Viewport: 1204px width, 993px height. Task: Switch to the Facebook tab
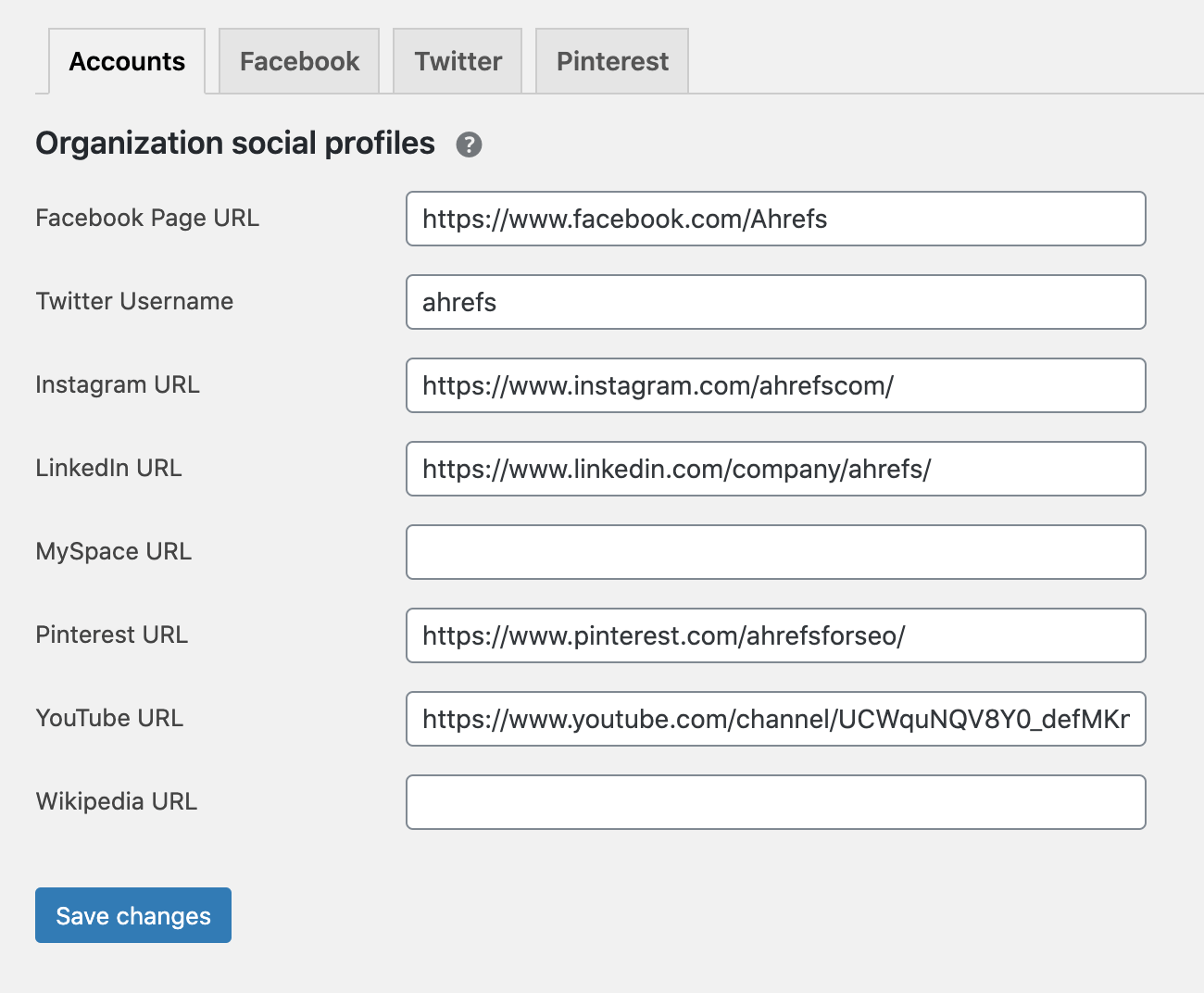(298, 60)
